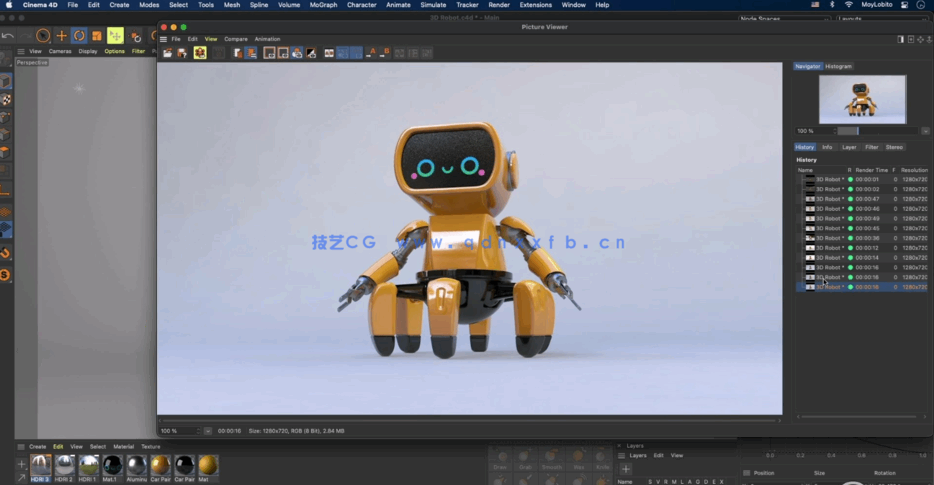Click orange S snap icon left palette
Screen dimensions: 934x485
click(x=5, y=275)
